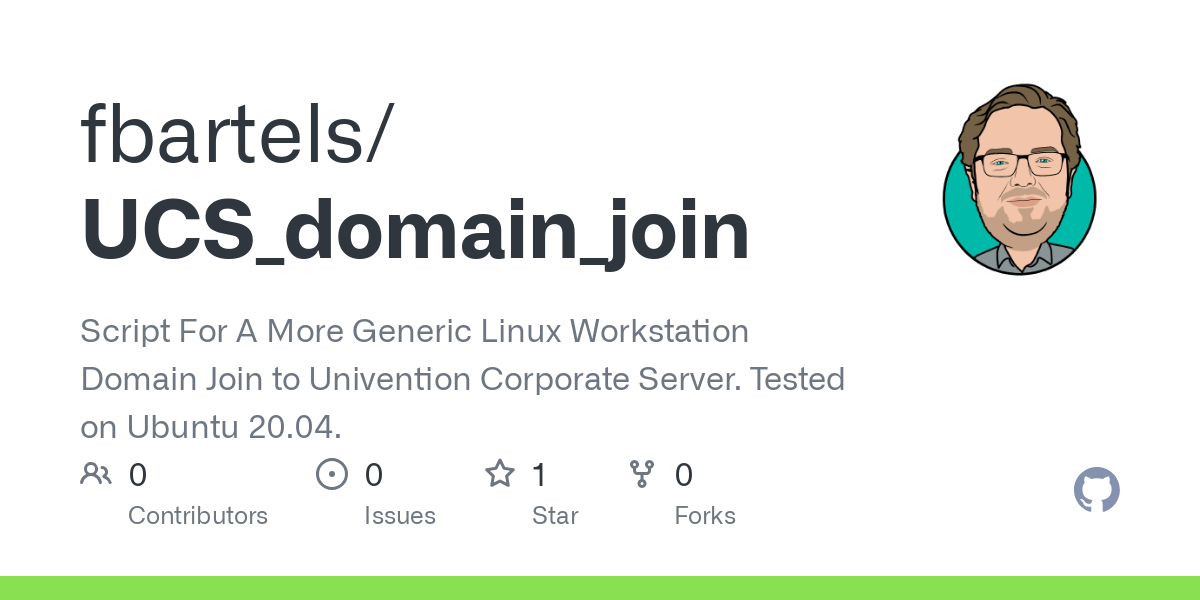Select the repository owner name fbartels/
Viewport: 1200px width, 600px height.
pyautogui.click(x=236, y=133)
